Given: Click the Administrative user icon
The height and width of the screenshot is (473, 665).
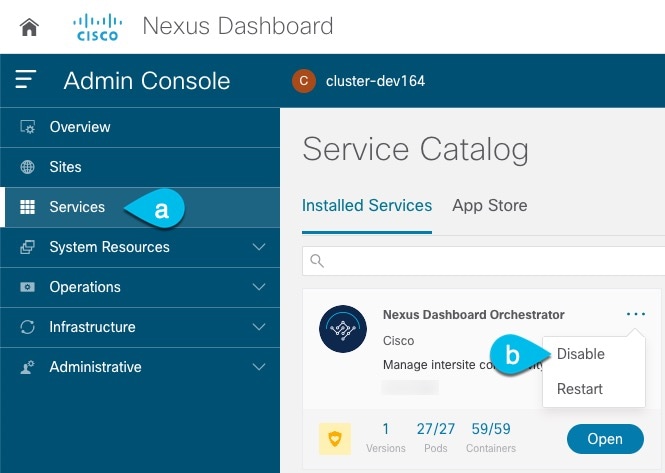Looking at the screenshot, I should pos(28,367).
